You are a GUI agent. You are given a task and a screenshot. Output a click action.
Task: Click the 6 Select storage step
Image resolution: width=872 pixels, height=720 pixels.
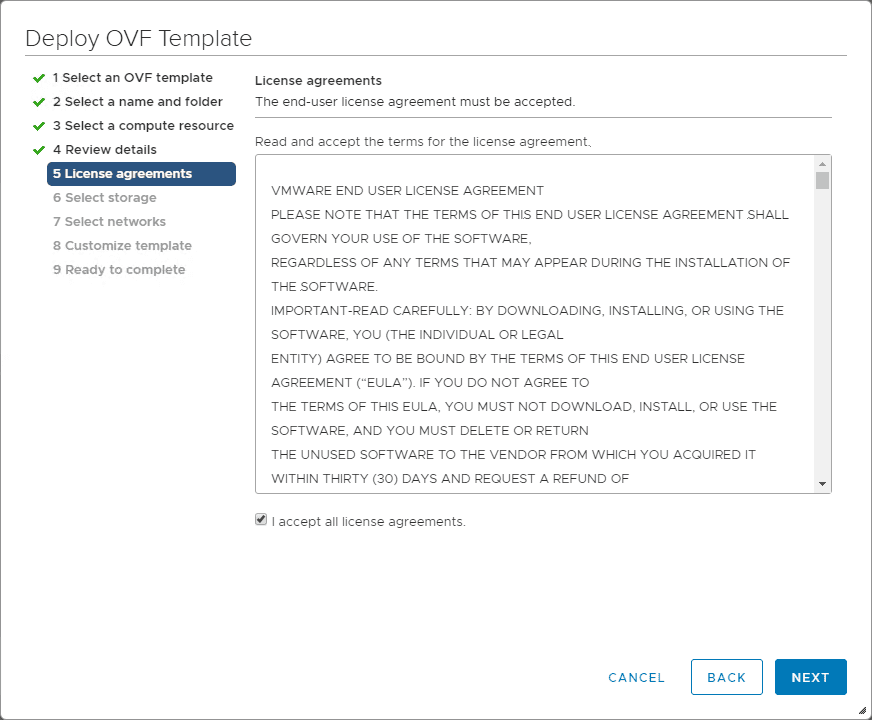(x=104, y=198)
